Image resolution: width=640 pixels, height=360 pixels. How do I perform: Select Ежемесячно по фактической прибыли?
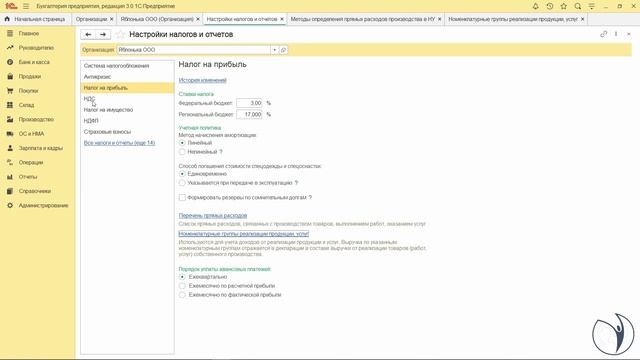click(x=182, y=295)
